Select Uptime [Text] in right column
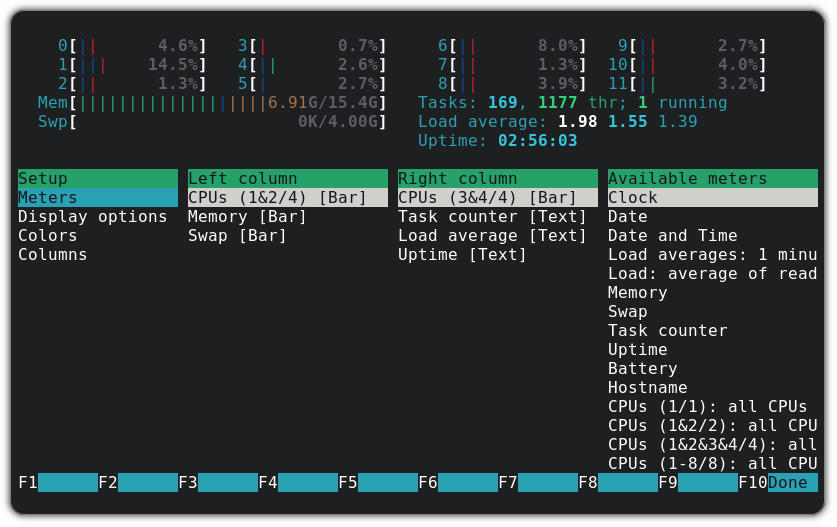Screen dimensions: 837x527 pyautogui.click(x=463, y=255)
